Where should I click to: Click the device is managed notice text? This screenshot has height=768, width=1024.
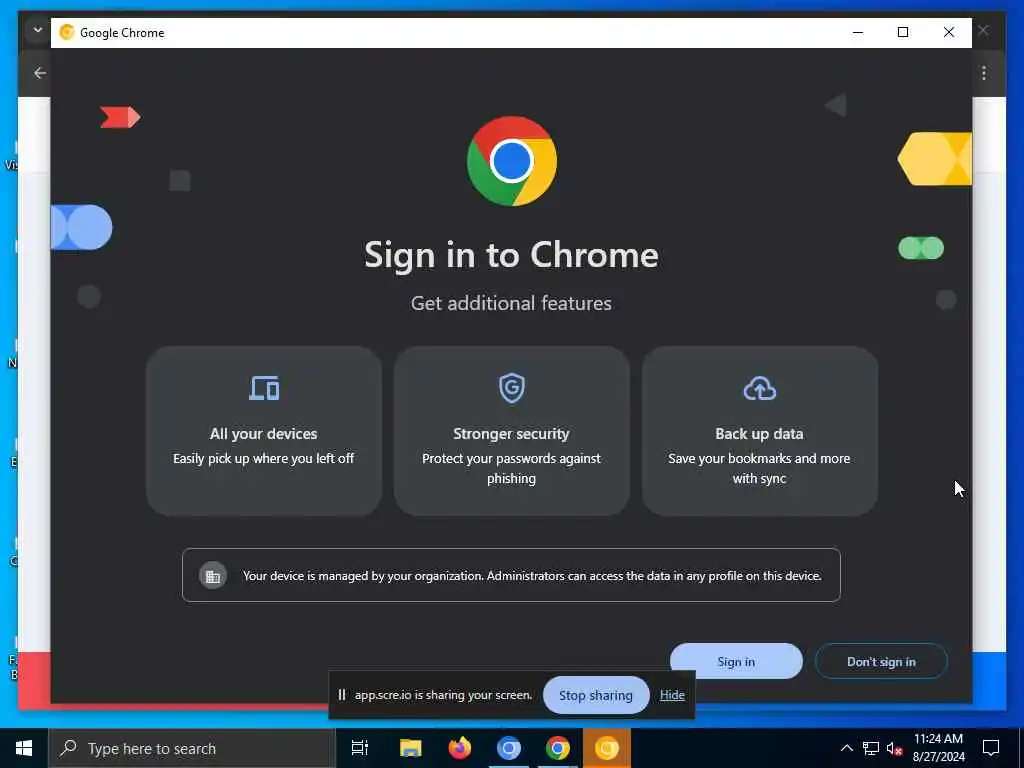pos(532,576)
